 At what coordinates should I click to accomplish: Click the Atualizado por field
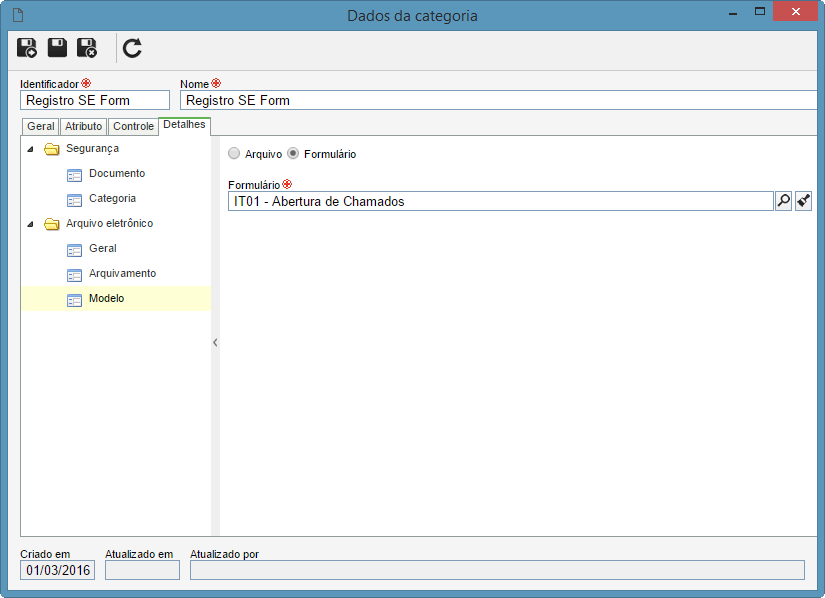click(x=497, y=570)
